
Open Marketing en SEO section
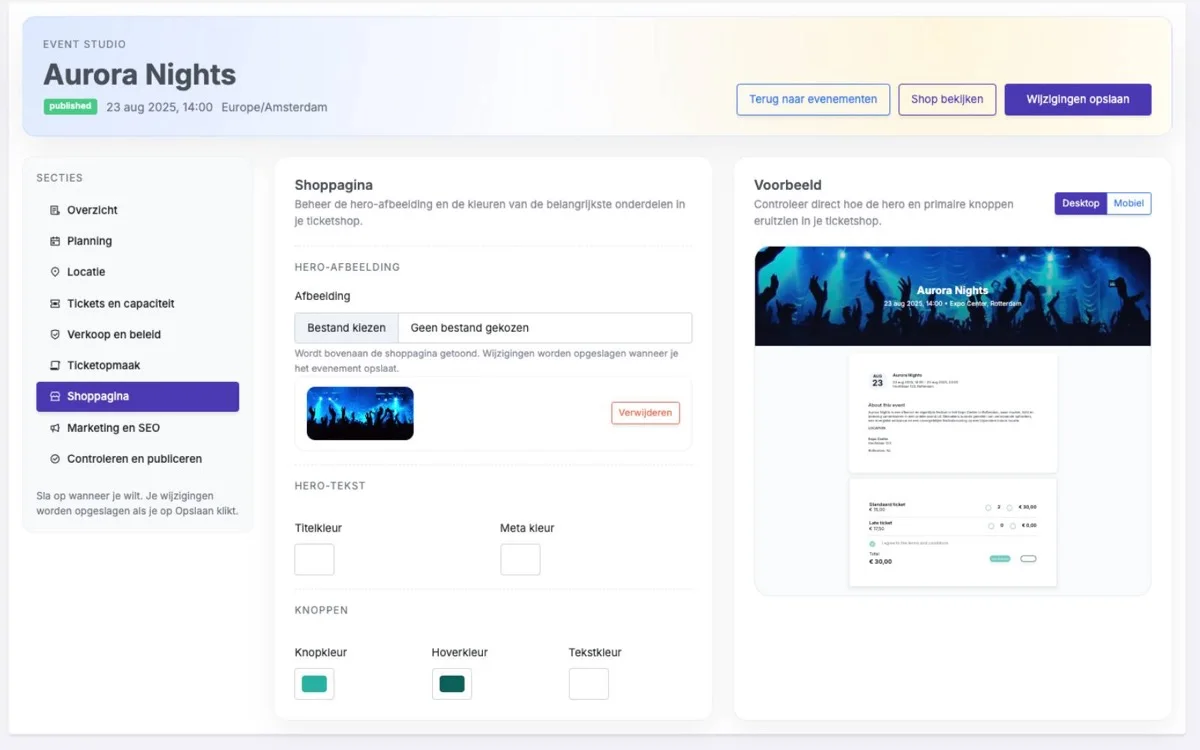(x=138, y=427)
